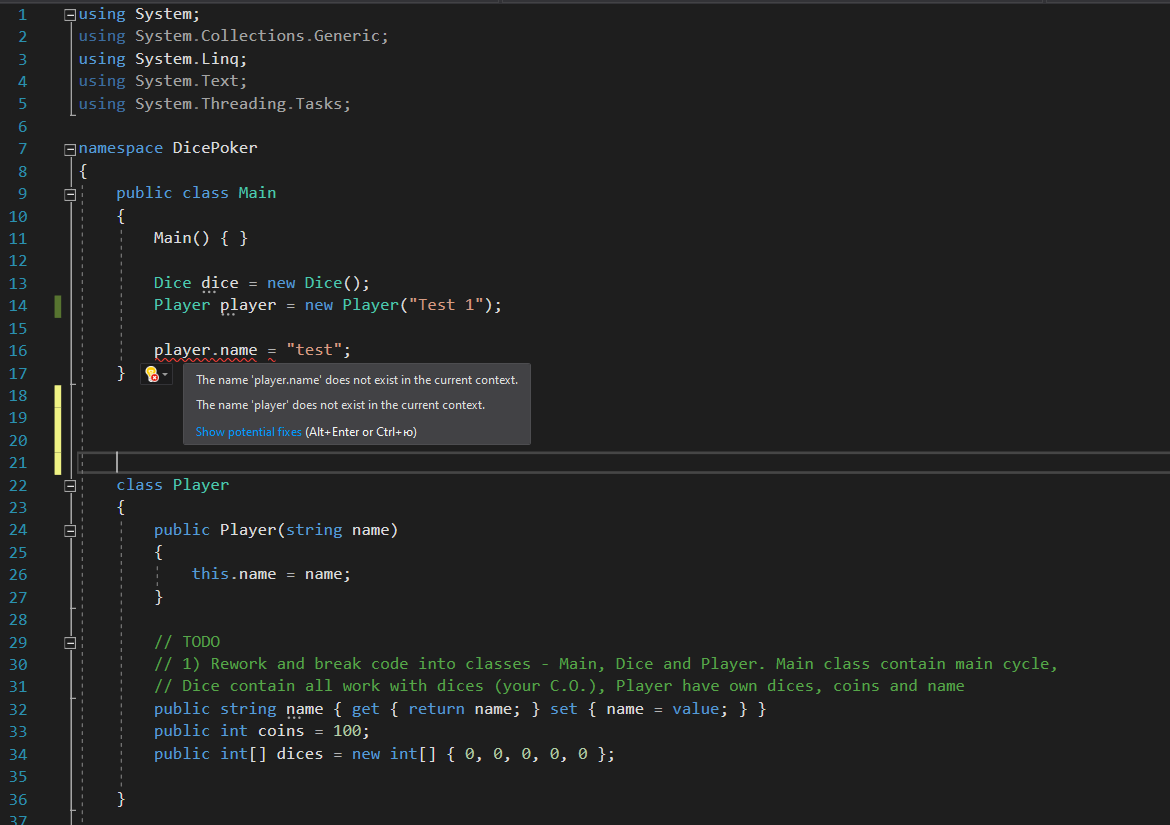The image size is (1170, 825).
Task: Click line number 32 in the gutter
Action: [18, 709]
